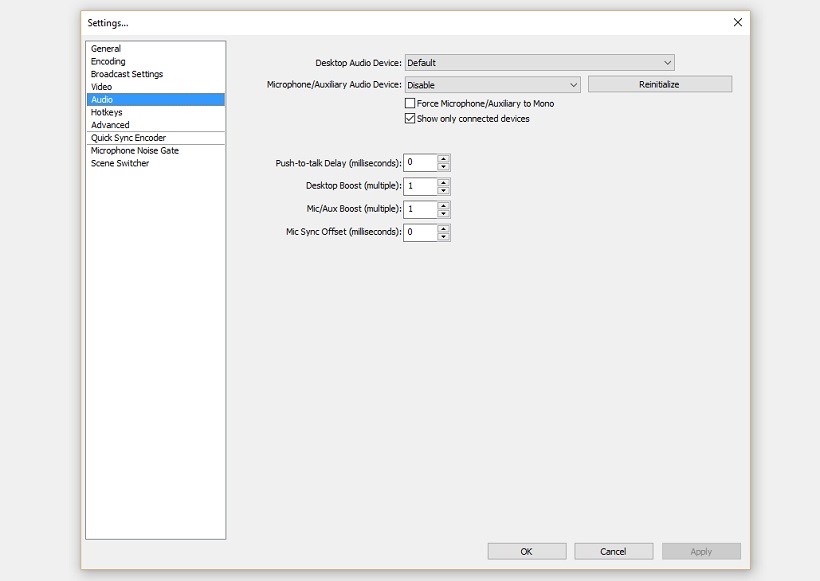The width and height of the screenshot is (820, 581).
Task: Uncheck Show only connected devices
Action: (x=410, y=119)
